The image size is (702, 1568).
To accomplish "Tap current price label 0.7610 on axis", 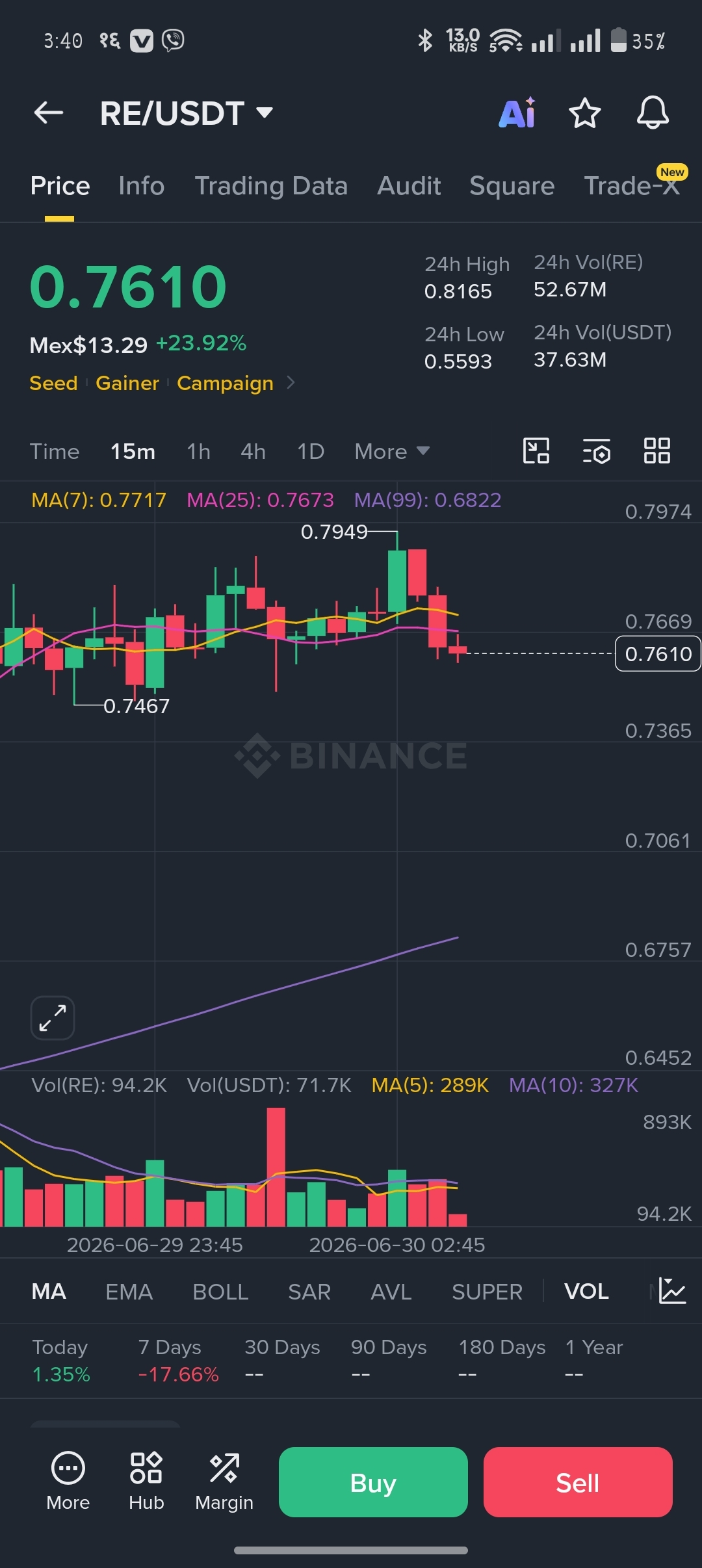I will coord(658,653).
